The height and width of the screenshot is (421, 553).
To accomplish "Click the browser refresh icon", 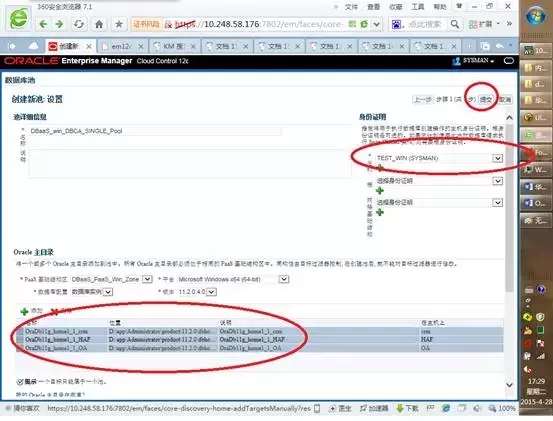I will [x=79, y=24].
